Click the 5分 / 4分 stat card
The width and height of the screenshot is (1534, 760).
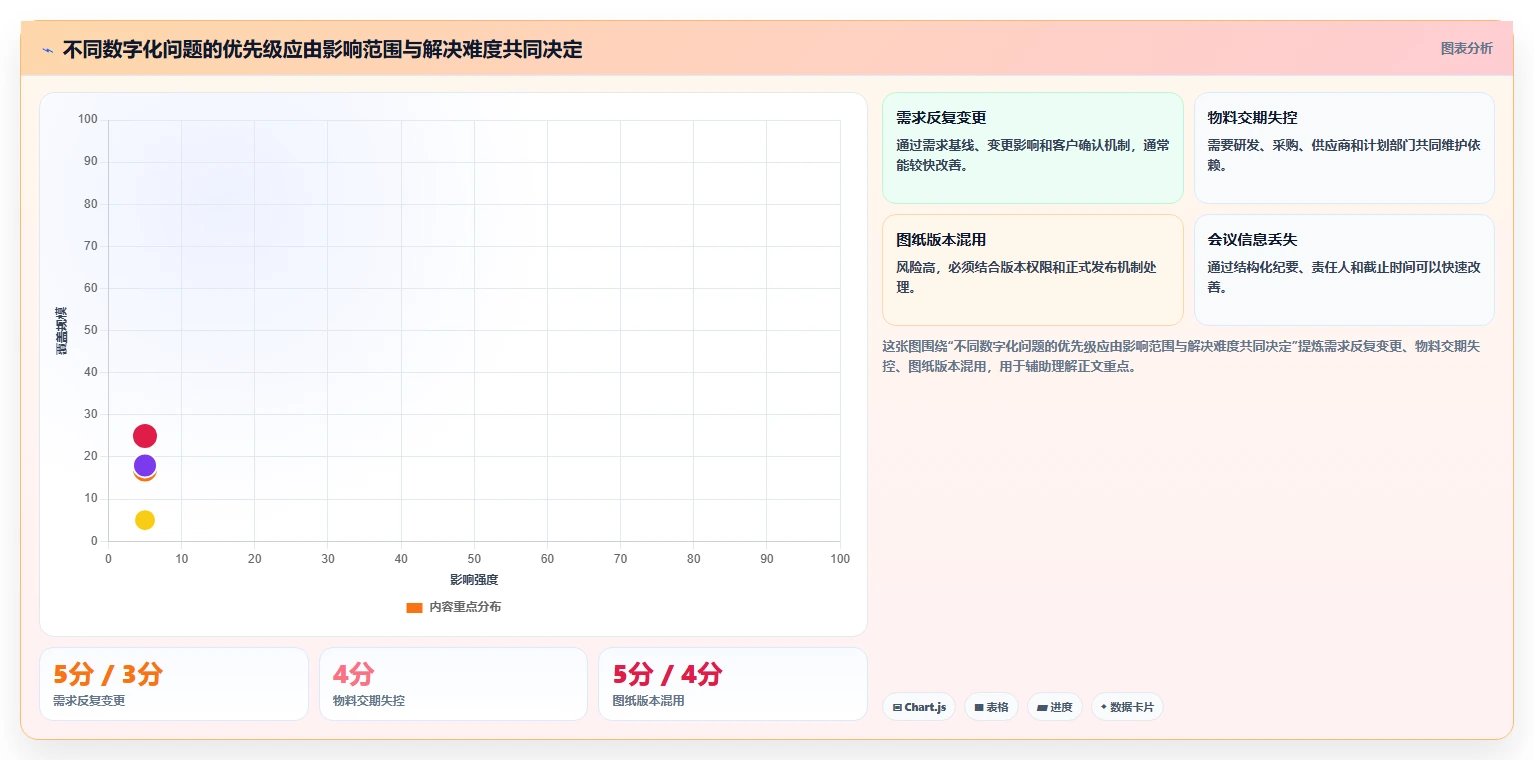click(732, 684)
